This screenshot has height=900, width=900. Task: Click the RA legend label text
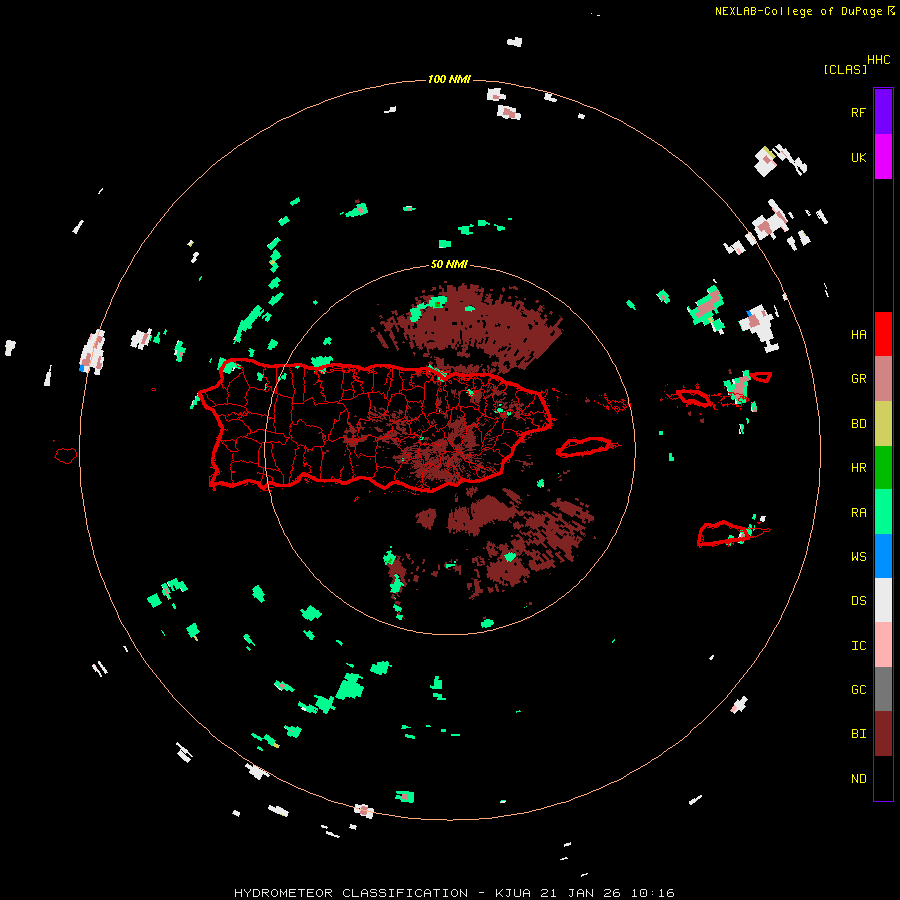[859, 513]
